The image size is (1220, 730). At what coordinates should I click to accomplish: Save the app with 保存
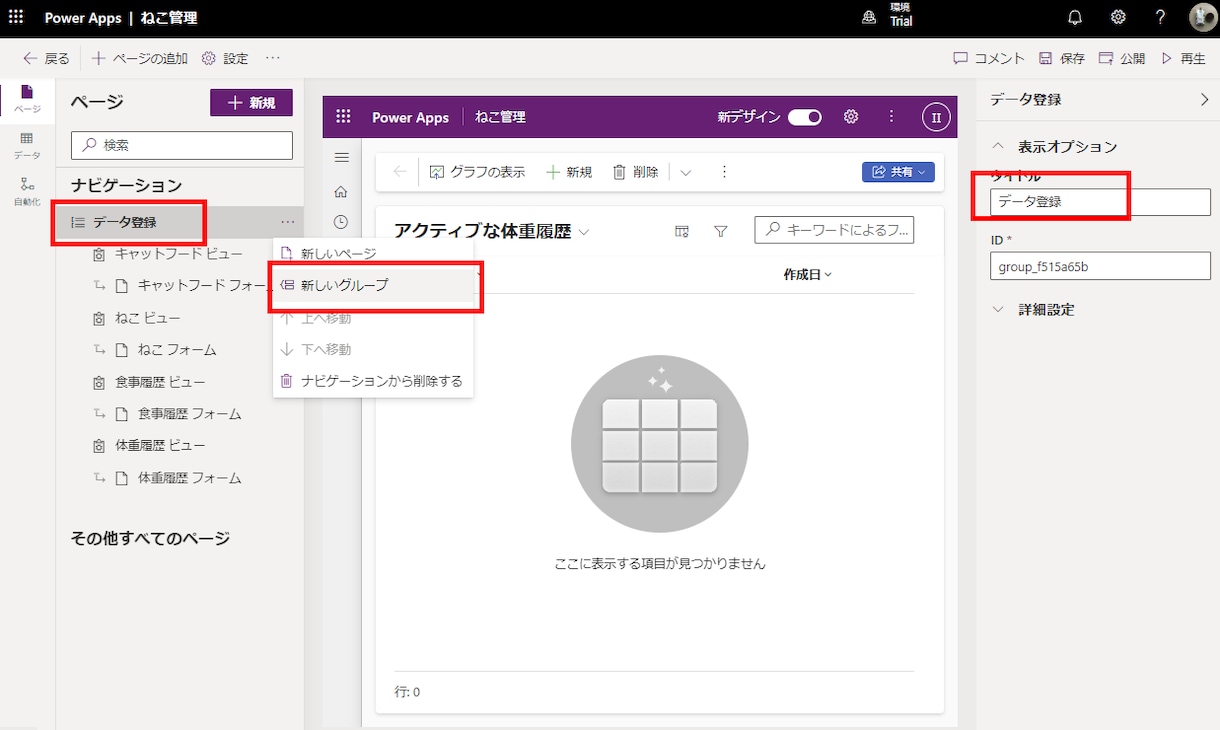pos(1062,58)
